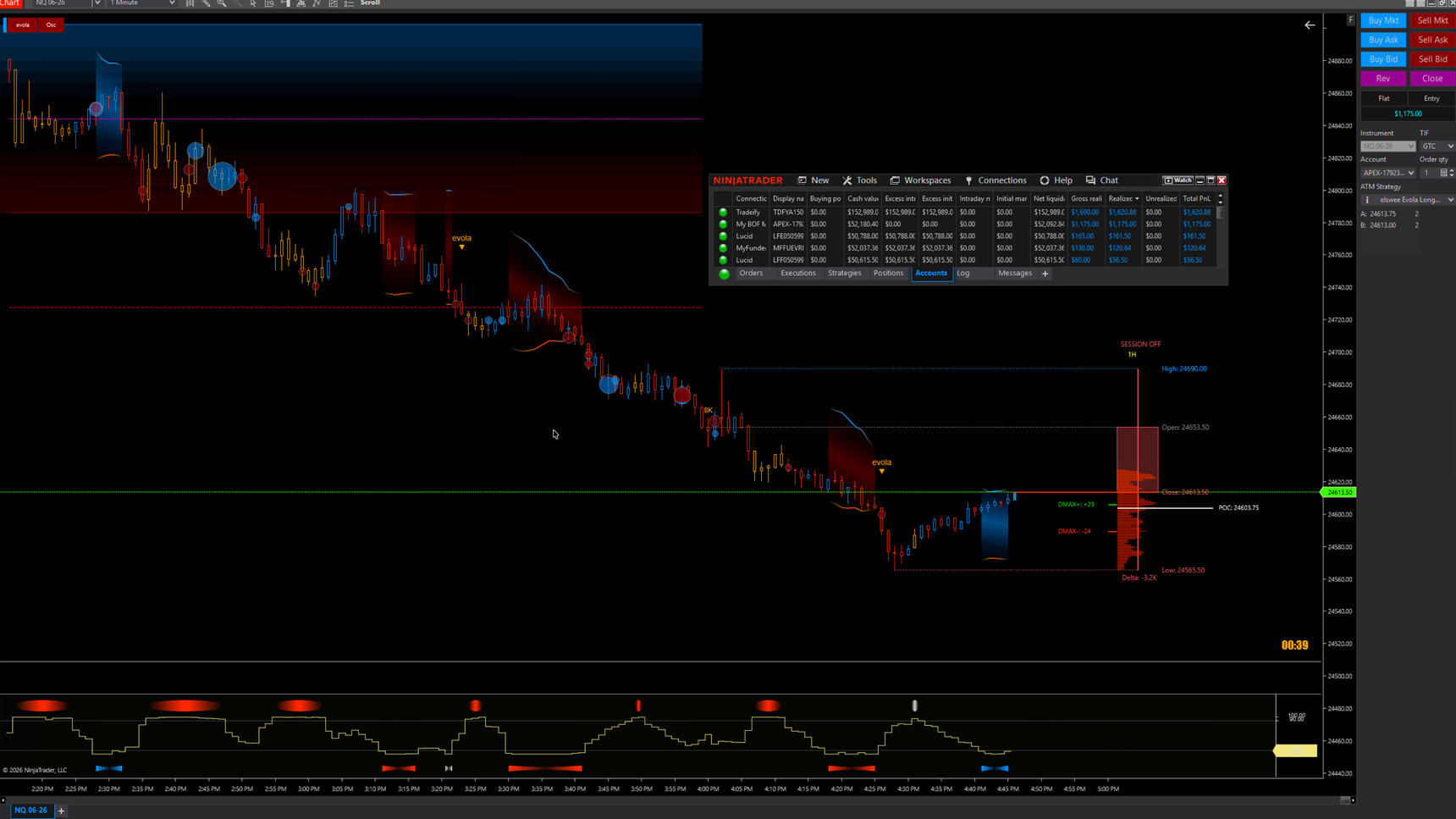Screen dimensions: 1456x819
Task: Open the Tools menu in NinjaTrader
Action: tap(859, 180)
